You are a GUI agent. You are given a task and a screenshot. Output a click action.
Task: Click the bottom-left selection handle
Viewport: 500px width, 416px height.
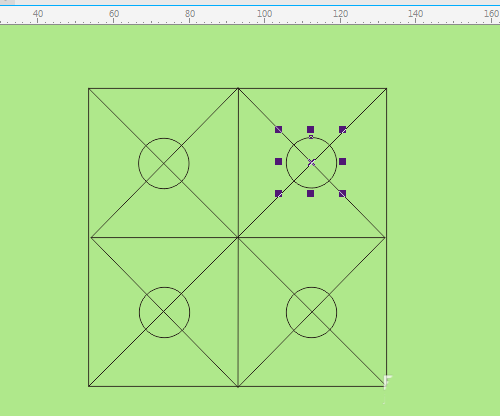click(x=279, y=194)
